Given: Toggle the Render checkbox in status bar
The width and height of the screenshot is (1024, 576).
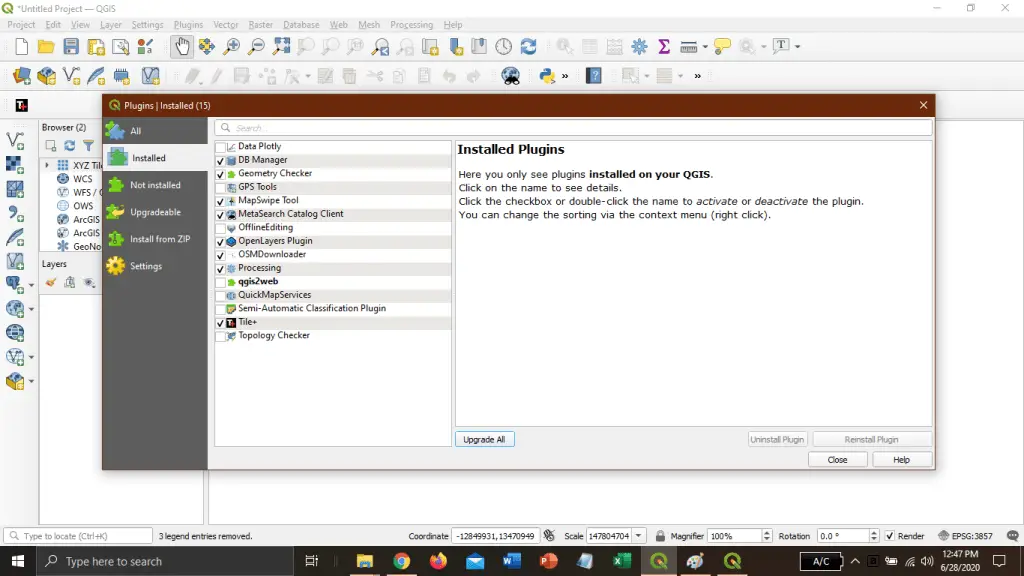Looking at the screenshot, I should click(889, 536).
